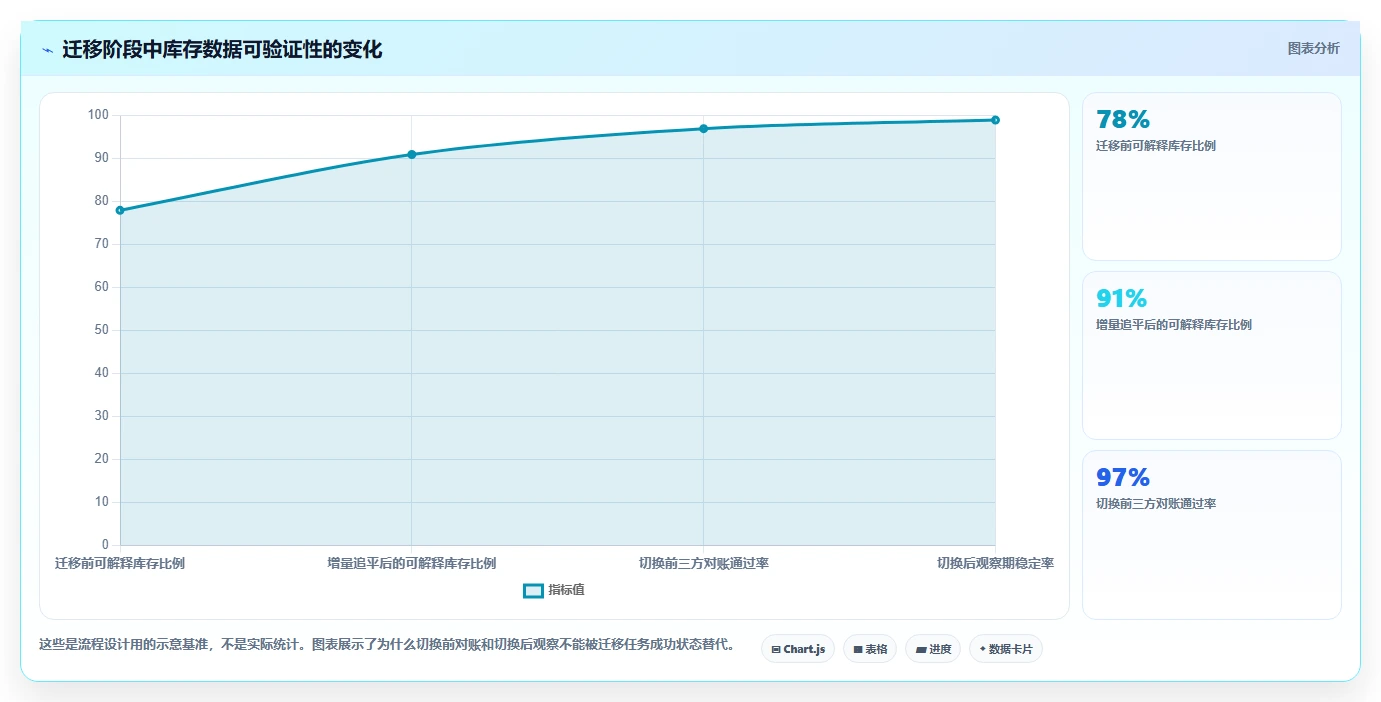Click the data point for 迁移前可解释库存比例
Image resolution: width=1381 pixels, height=702 pixels.
pyautogui.click(x=120, y=210)
